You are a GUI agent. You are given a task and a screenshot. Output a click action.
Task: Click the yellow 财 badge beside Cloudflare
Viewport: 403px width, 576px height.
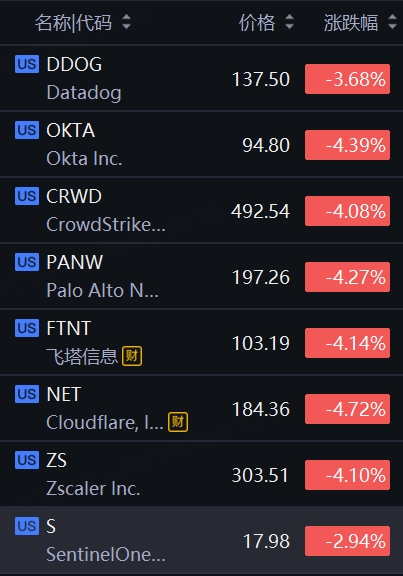(x=178, y=422)
